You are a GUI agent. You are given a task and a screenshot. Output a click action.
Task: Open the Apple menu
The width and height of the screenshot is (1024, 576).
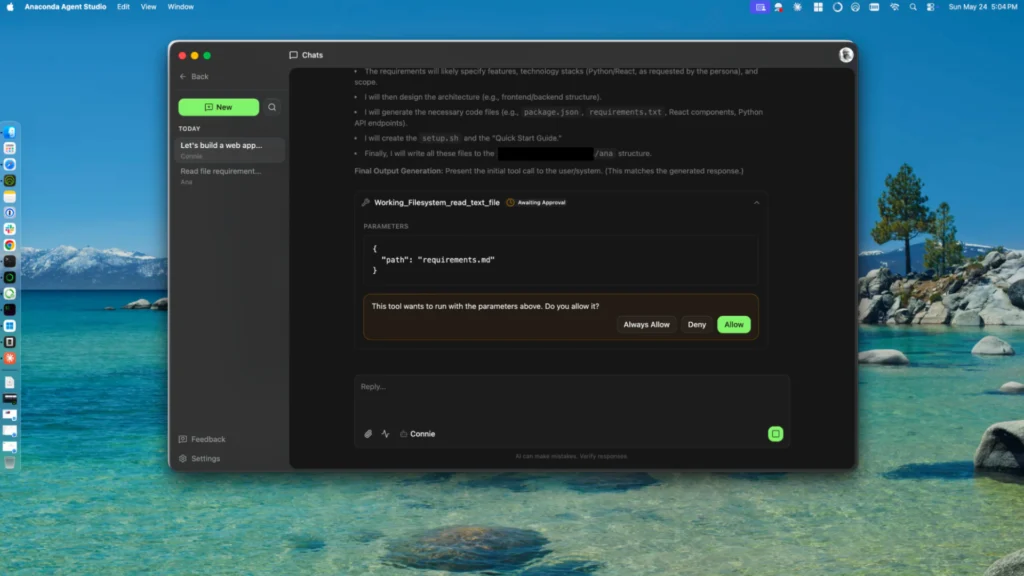(10, 7)
